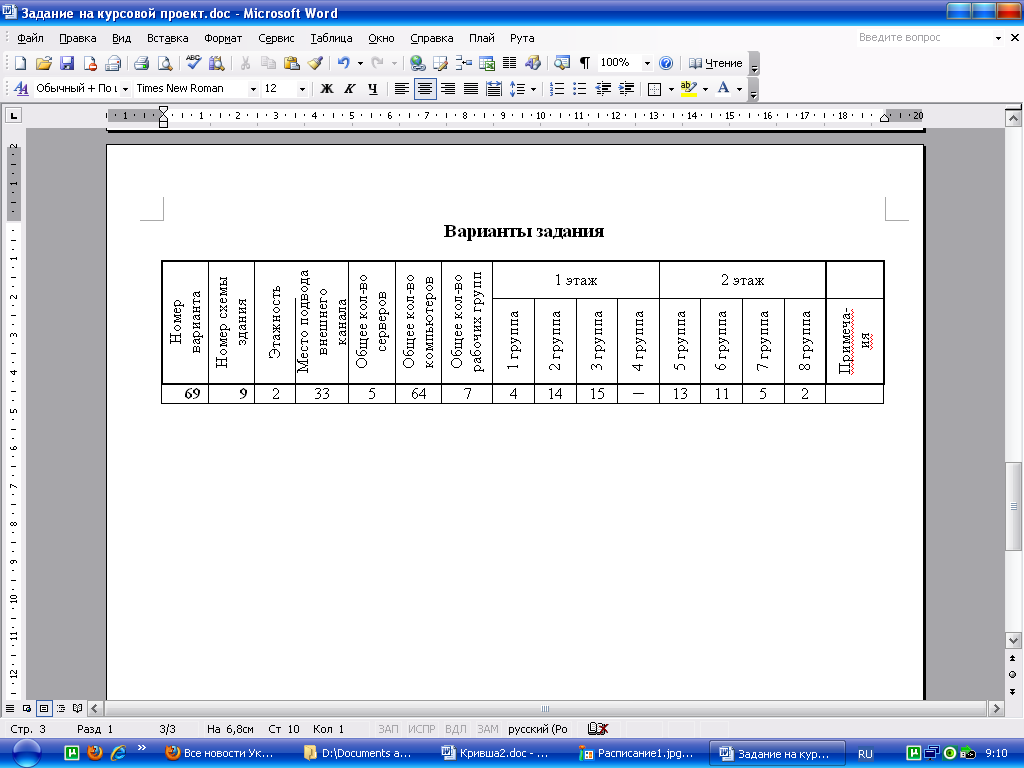The height and width of the screenshot is (768, 1024).
Task: Justify the paragraph text
Action: (x=471, y=89)
